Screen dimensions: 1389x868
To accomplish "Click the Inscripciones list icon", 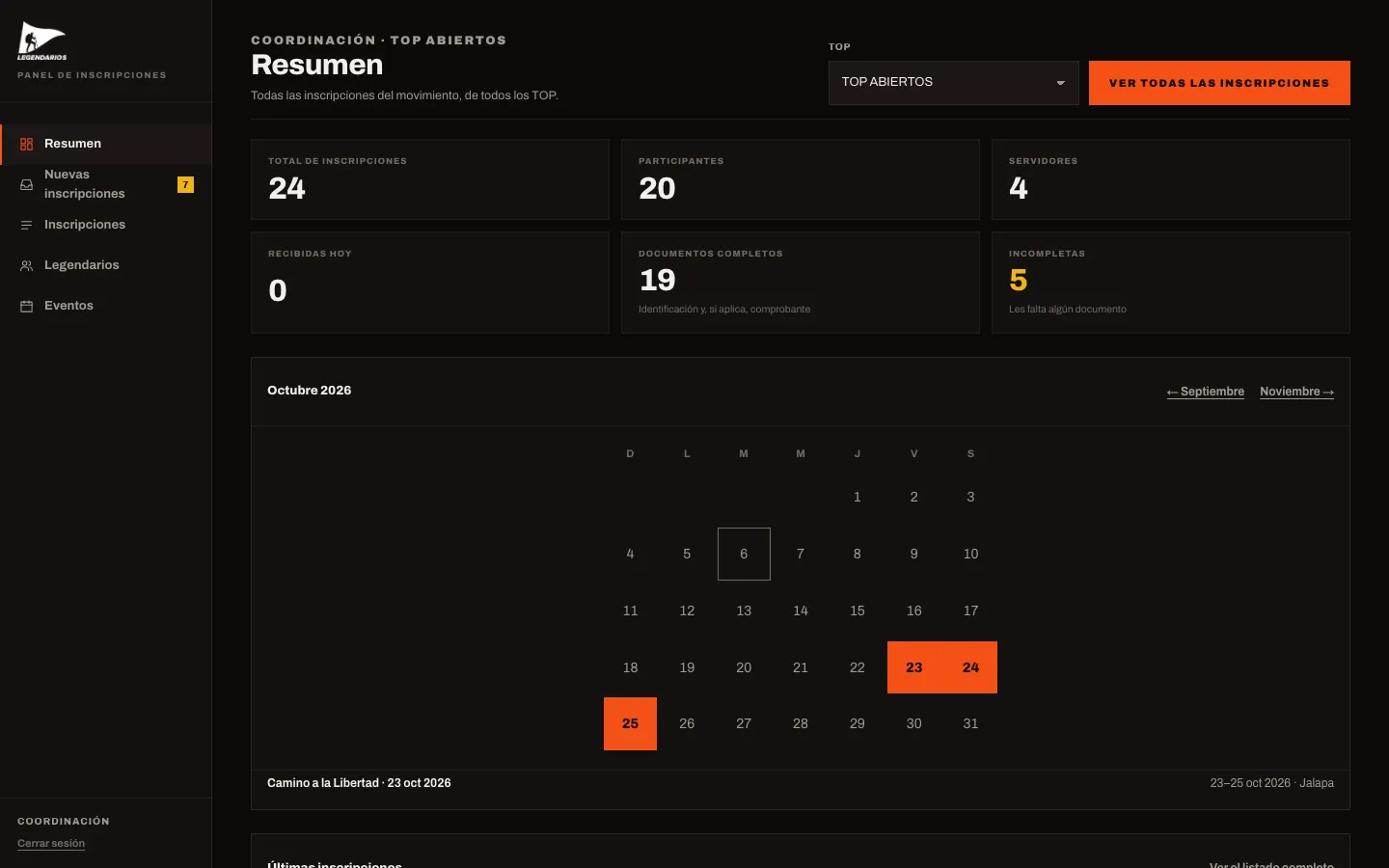I will tap(27, 225).
